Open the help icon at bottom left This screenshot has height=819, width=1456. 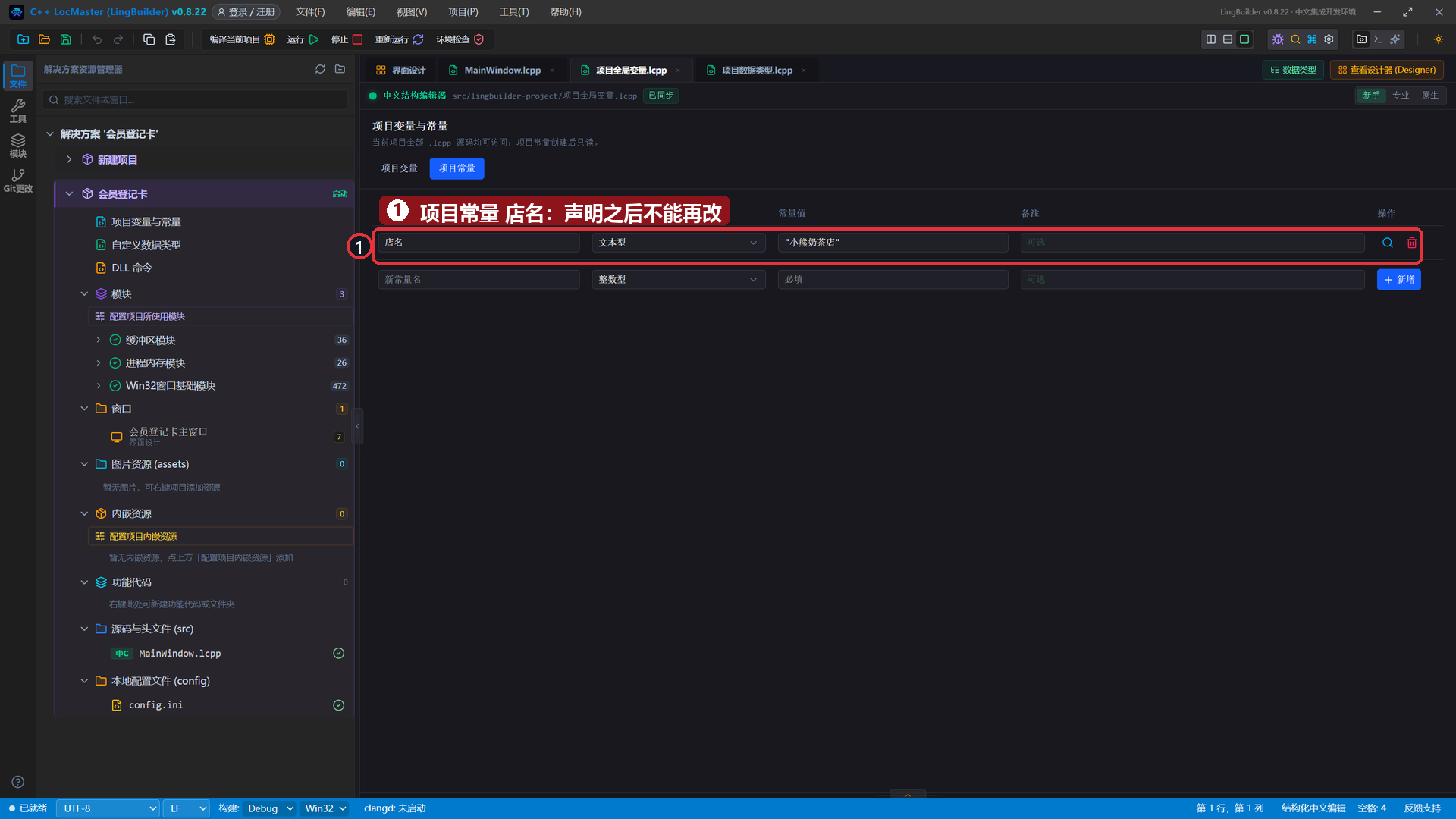coord(18,782)
